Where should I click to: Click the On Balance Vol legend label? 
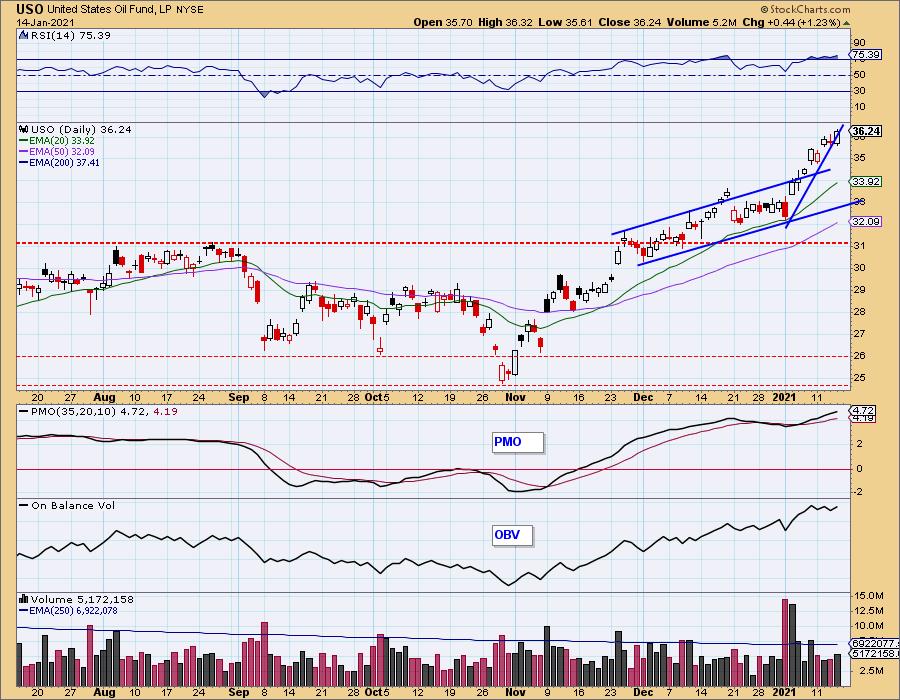click(x=73, y=505)
